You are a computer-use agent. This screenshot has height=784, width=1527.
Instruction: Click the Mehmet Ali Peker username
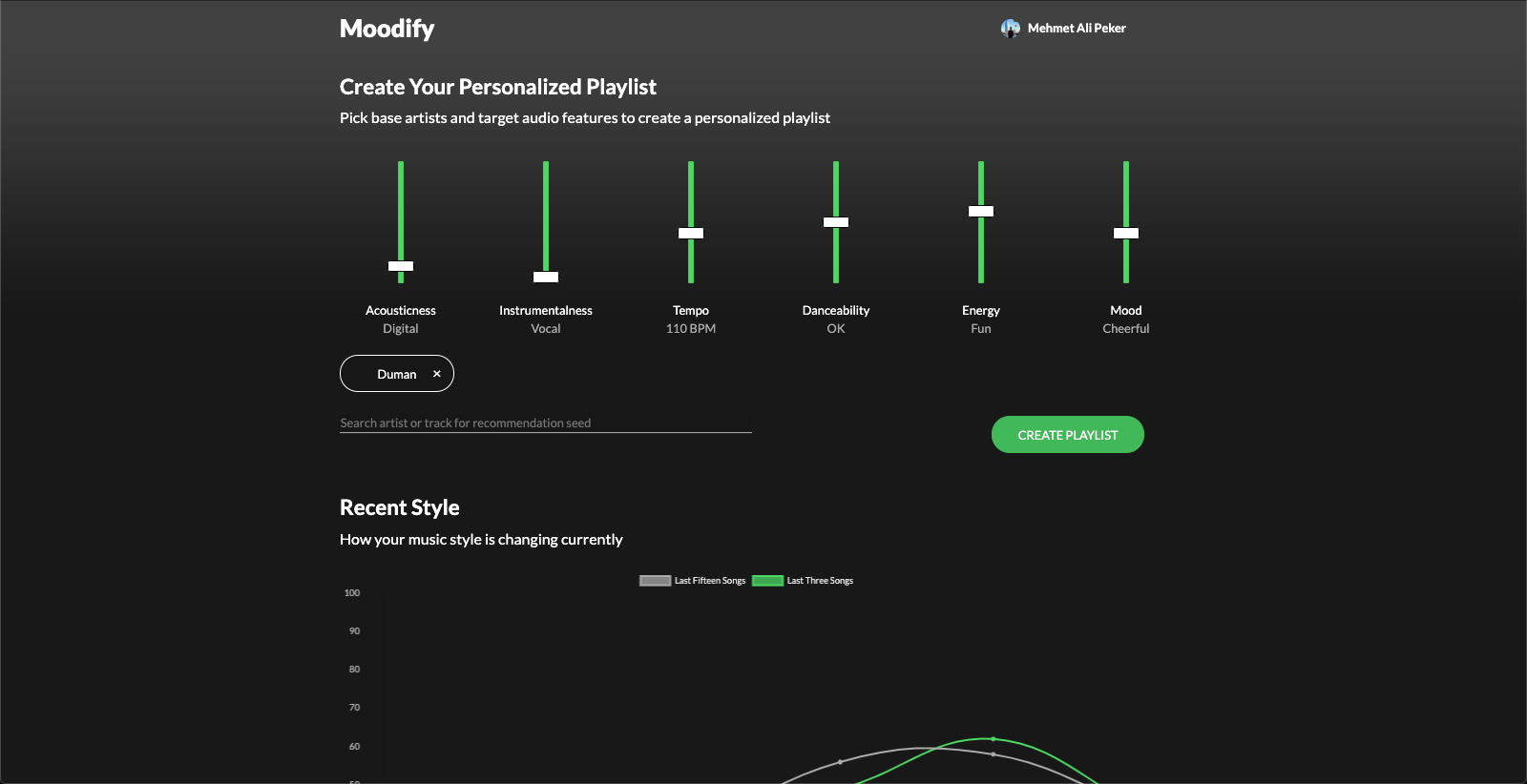pos(1077,29)
